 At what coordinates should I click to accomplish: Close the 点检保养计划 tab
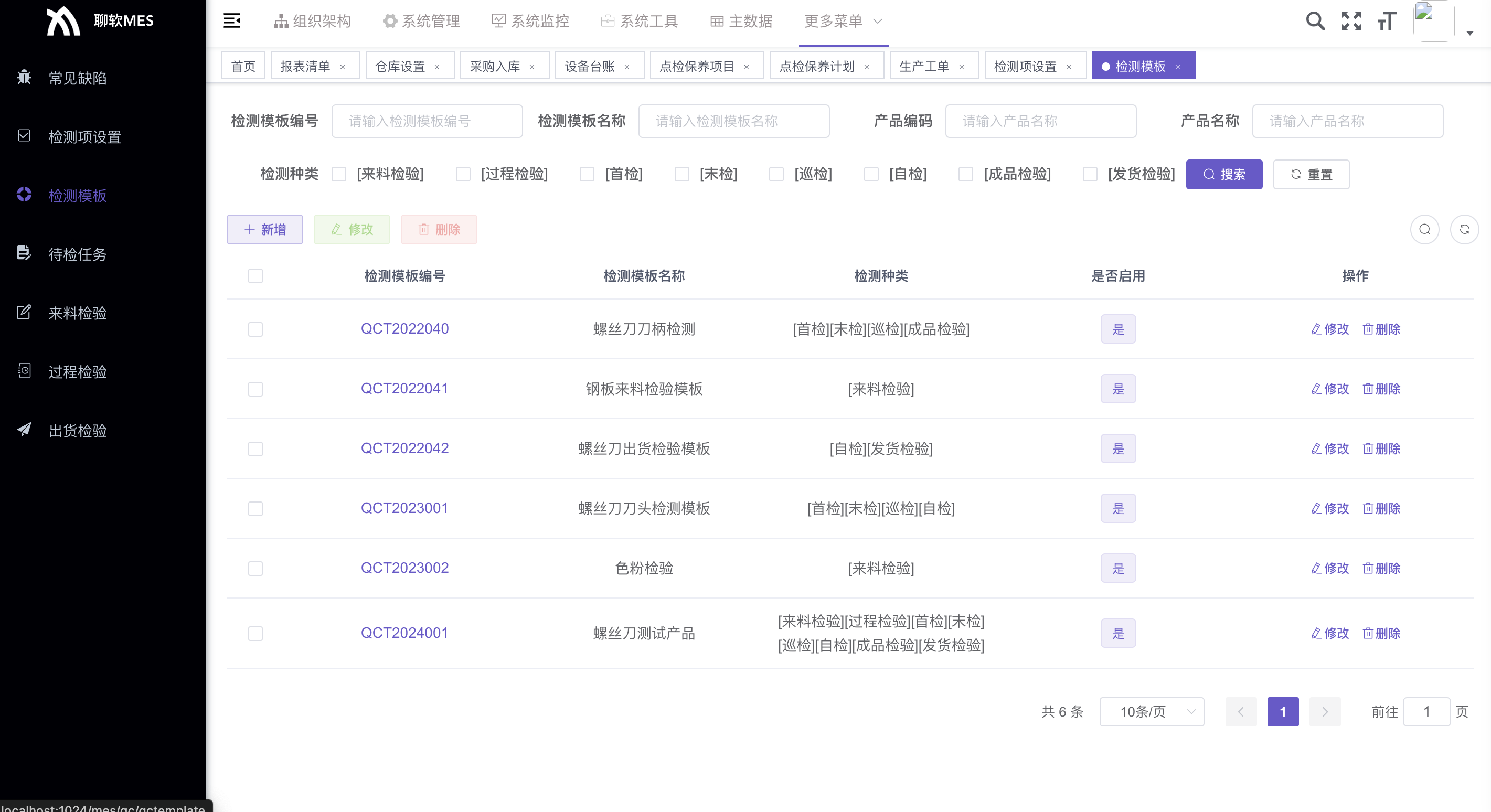867,67
